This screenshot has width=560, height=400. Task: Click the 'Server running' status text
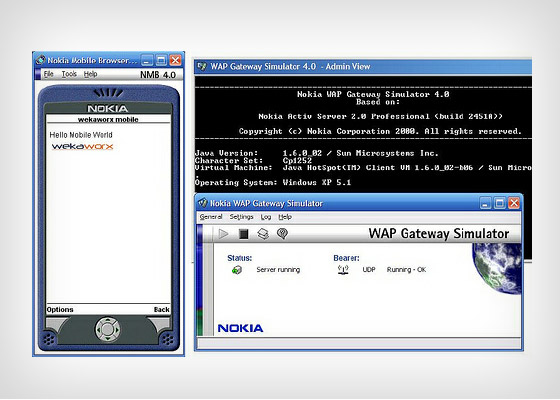click(278, 270)
